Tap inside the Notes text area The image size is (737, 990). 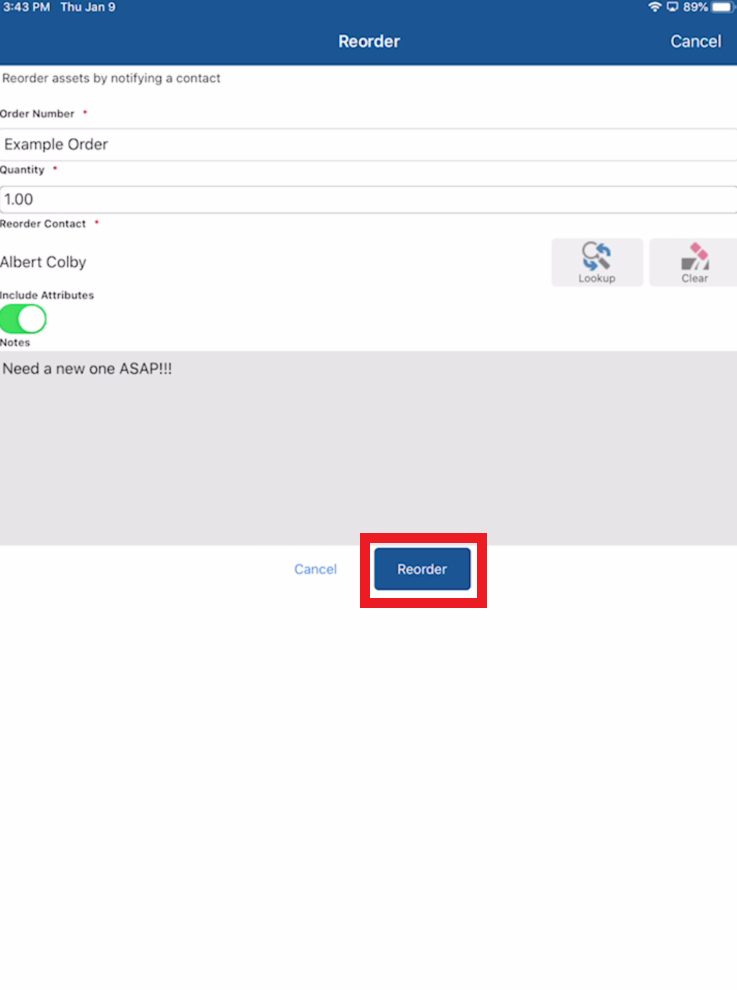tap(368, 448)
